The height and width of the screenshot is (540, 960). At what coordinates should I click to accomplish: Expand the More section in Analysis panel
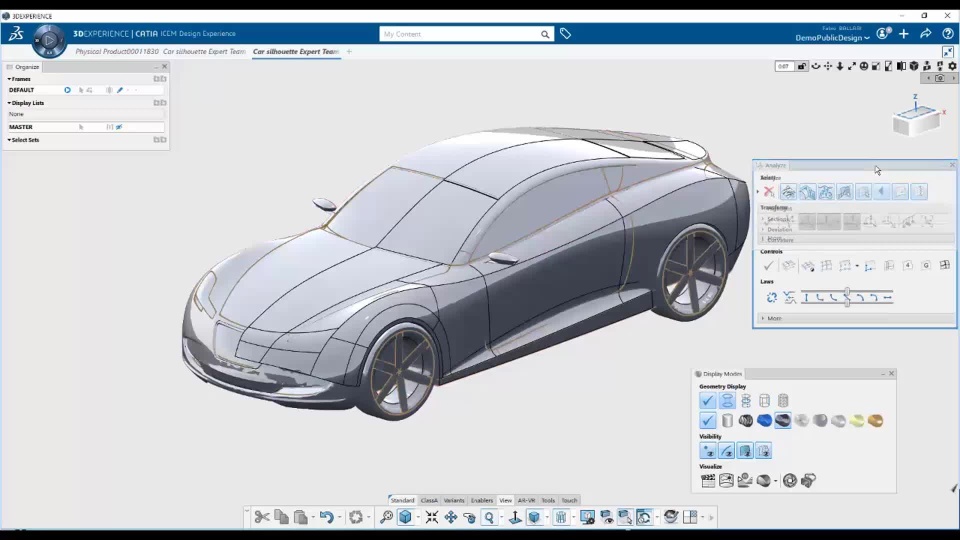coord(774,318)
